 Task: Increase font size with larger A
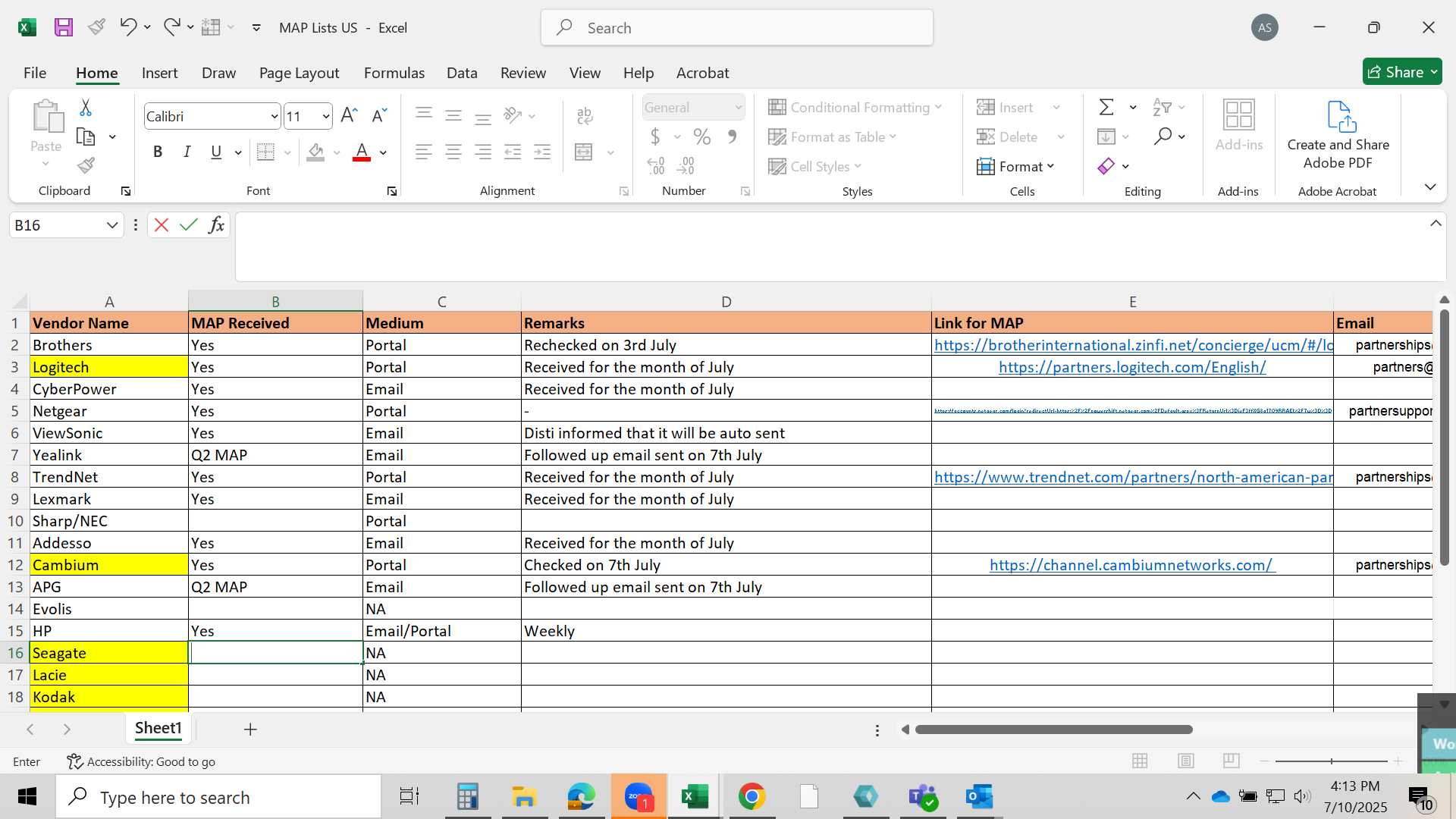click(349, 115)
